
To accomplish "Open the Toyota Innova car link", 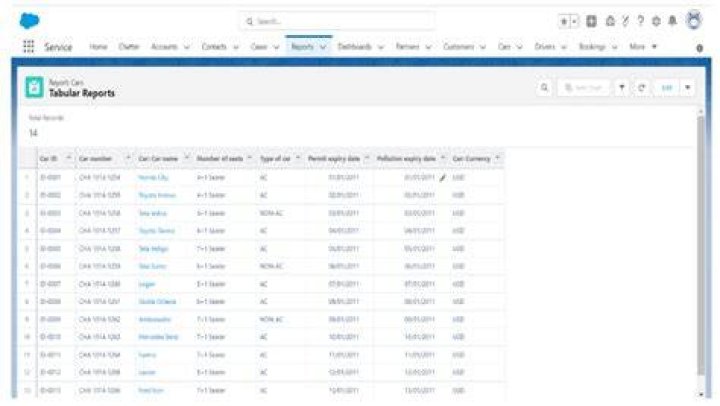I will coord(157,195).
